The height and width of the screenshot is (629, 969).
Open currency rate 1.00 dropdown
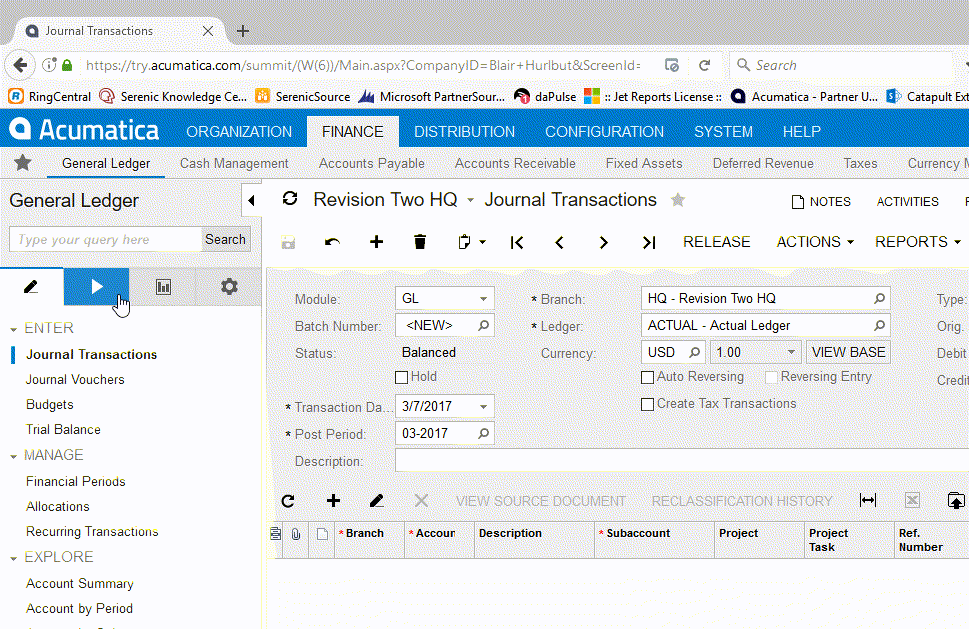point(791,352)
